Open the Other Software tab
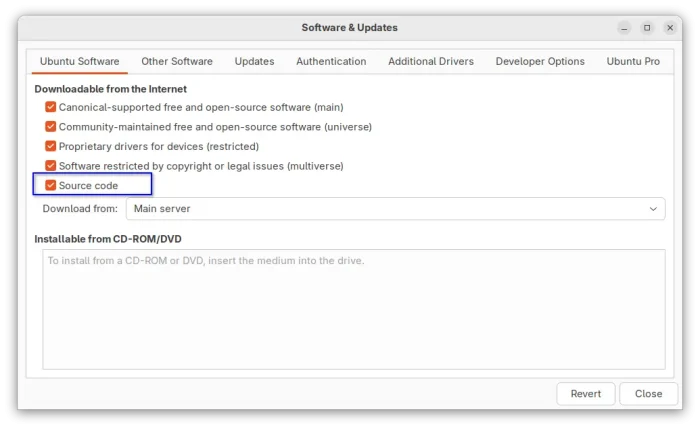This screenshot has width=700, height=429. (177, 62)
